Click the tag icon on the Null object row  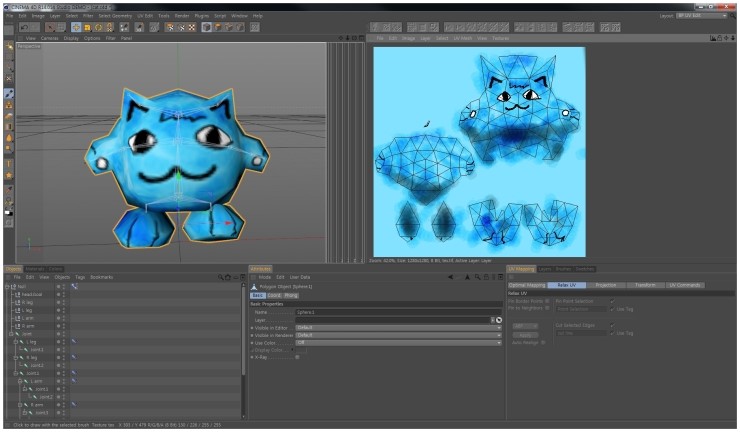(x=75, y=287)
